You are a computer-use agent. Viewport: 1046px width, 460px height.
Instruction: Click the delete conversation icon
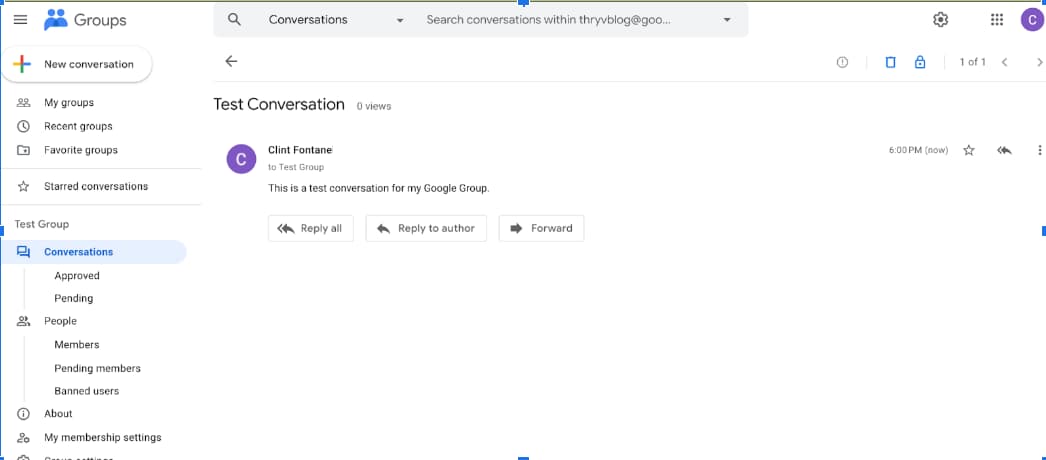(x=890, y=62)
